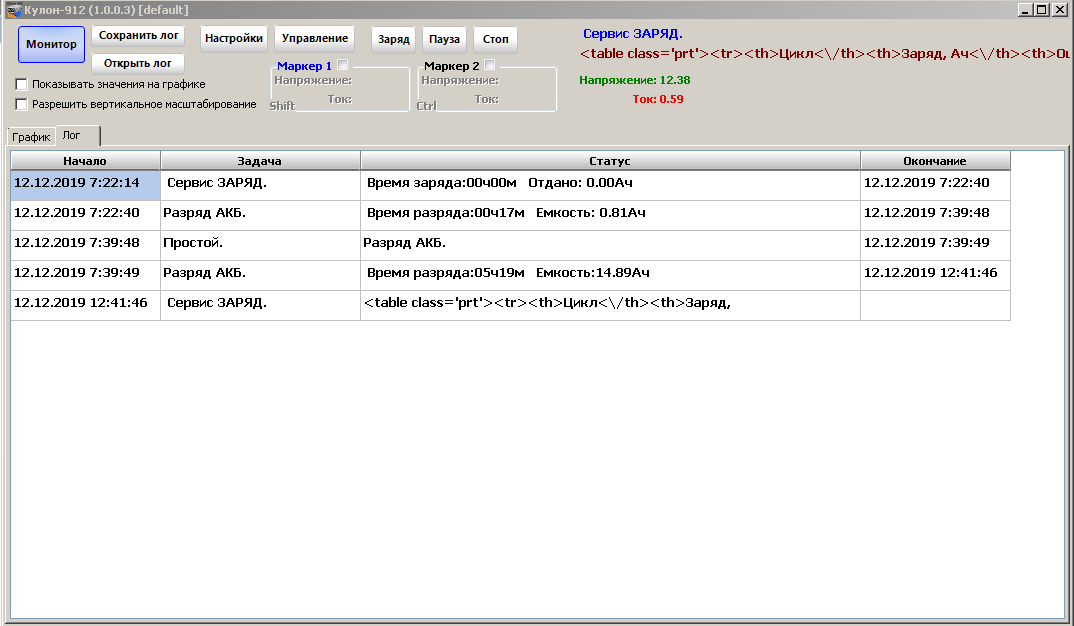Switch to the График tab
The image size is (1074, 626).
click(31, 137)
